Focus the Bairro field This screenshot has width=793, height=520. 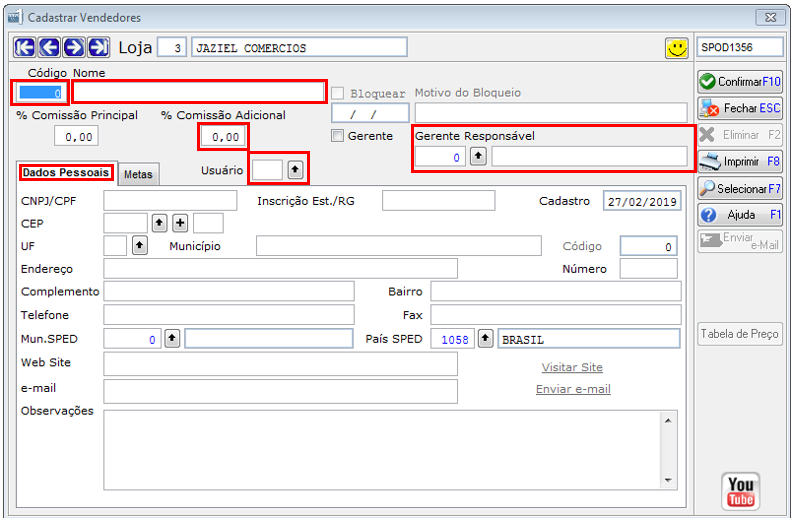pos(556,291)
